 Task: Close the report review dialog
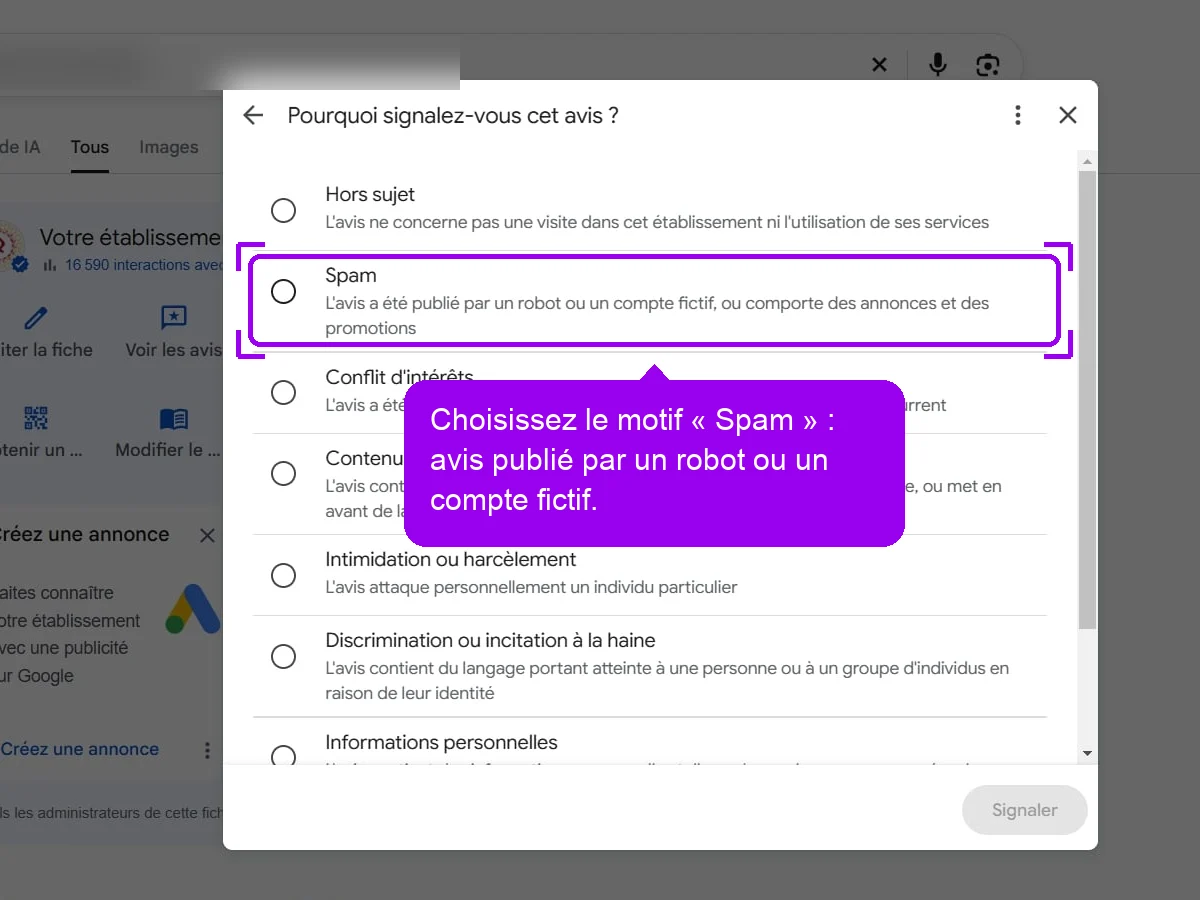pyautogui.click(x=1068, y=115)
